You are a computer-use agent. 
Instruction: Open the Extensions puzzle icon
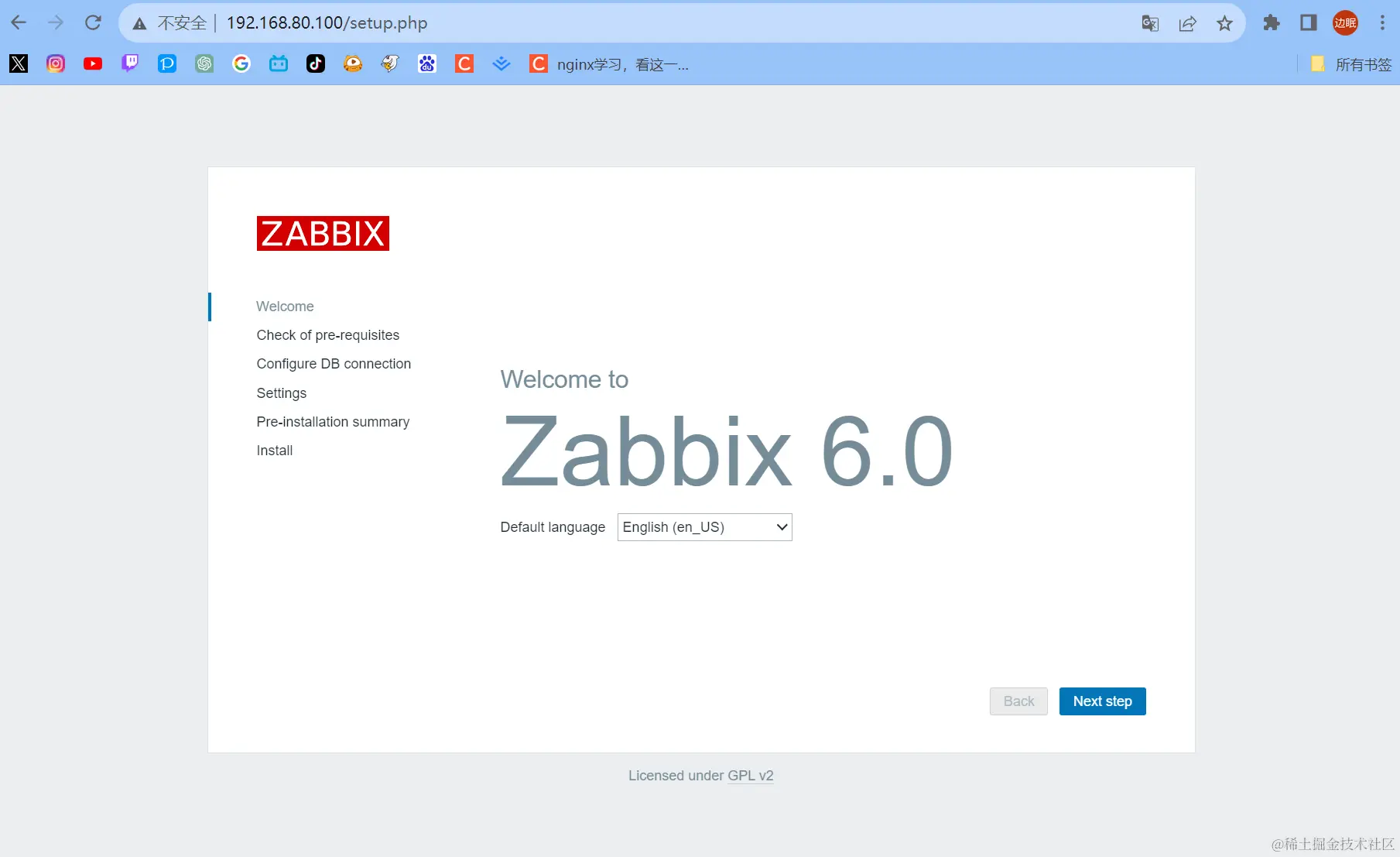[1272, 23]
